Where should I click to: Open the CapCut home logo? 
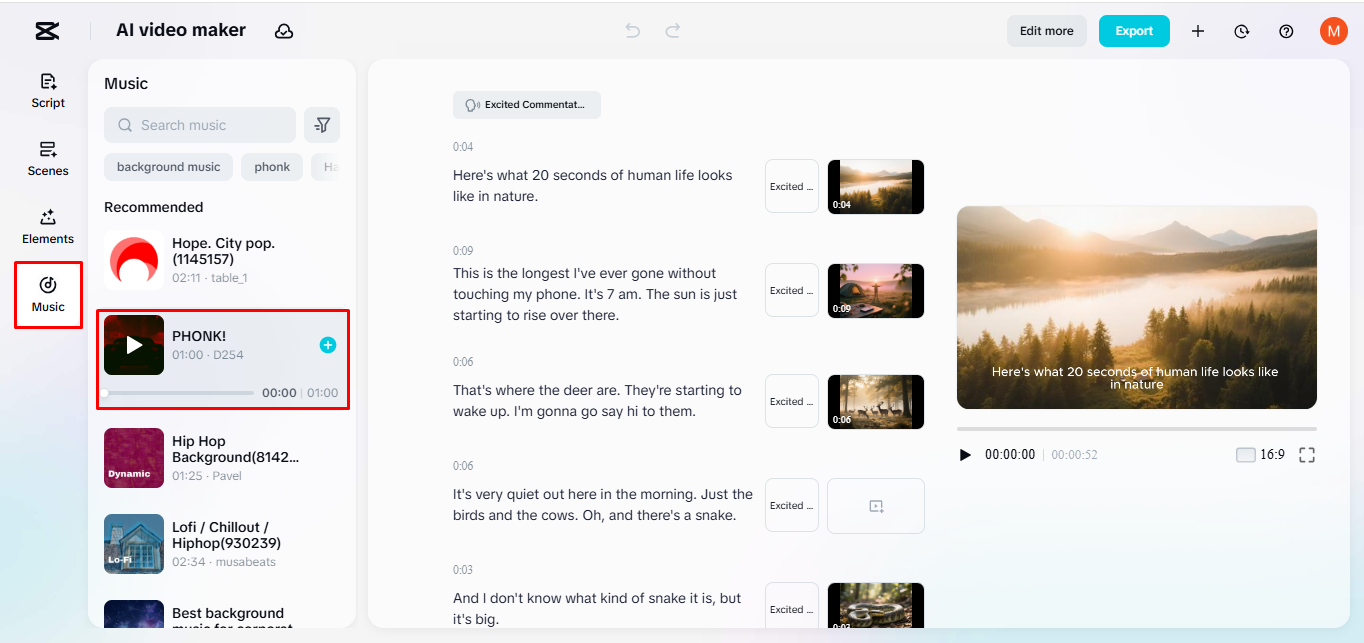(x=46, y=30)
